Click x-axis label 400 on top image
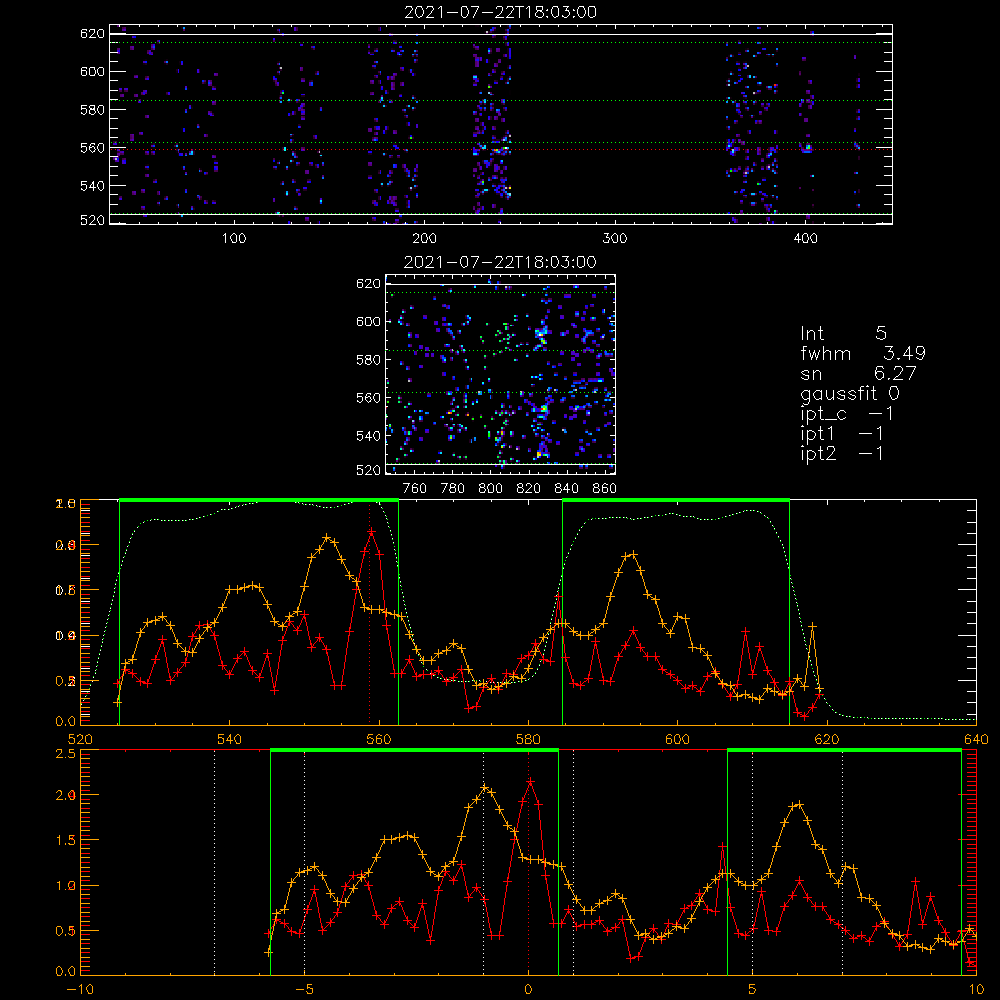 pyautogui.click(x=805, y=239)
